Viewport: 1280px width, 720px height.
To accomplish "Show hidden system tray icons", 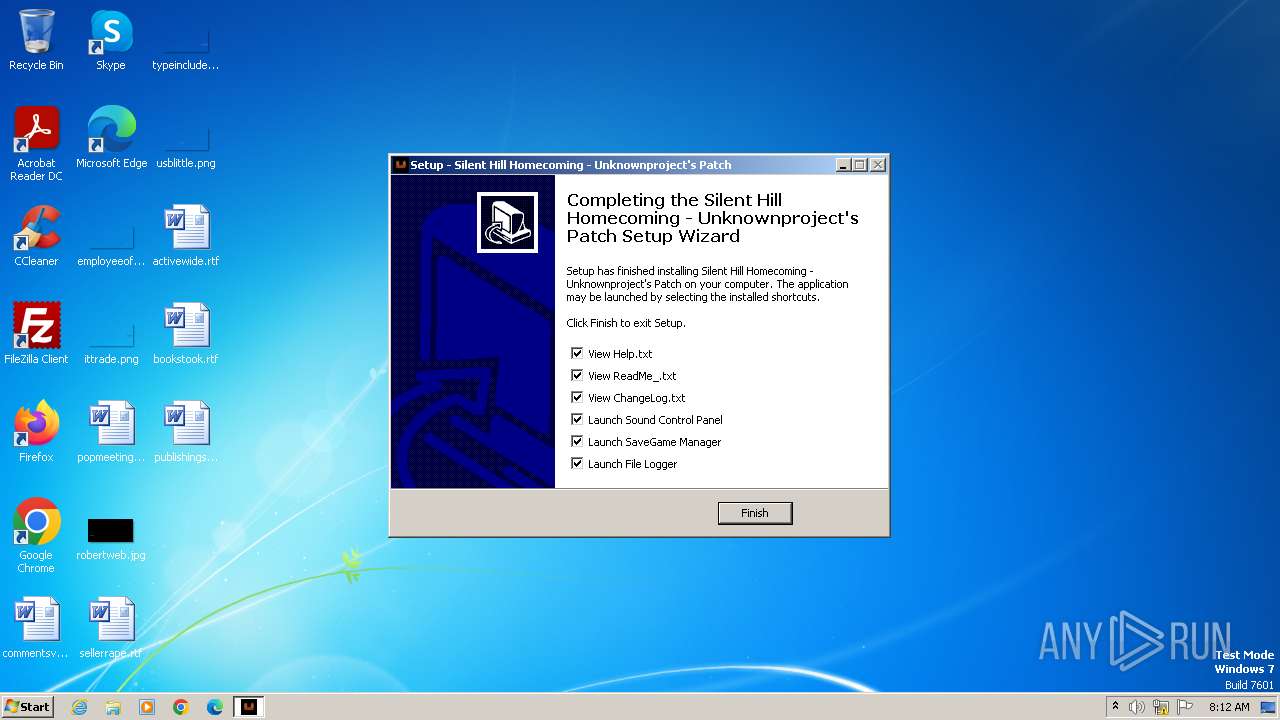I will 1115,707.
